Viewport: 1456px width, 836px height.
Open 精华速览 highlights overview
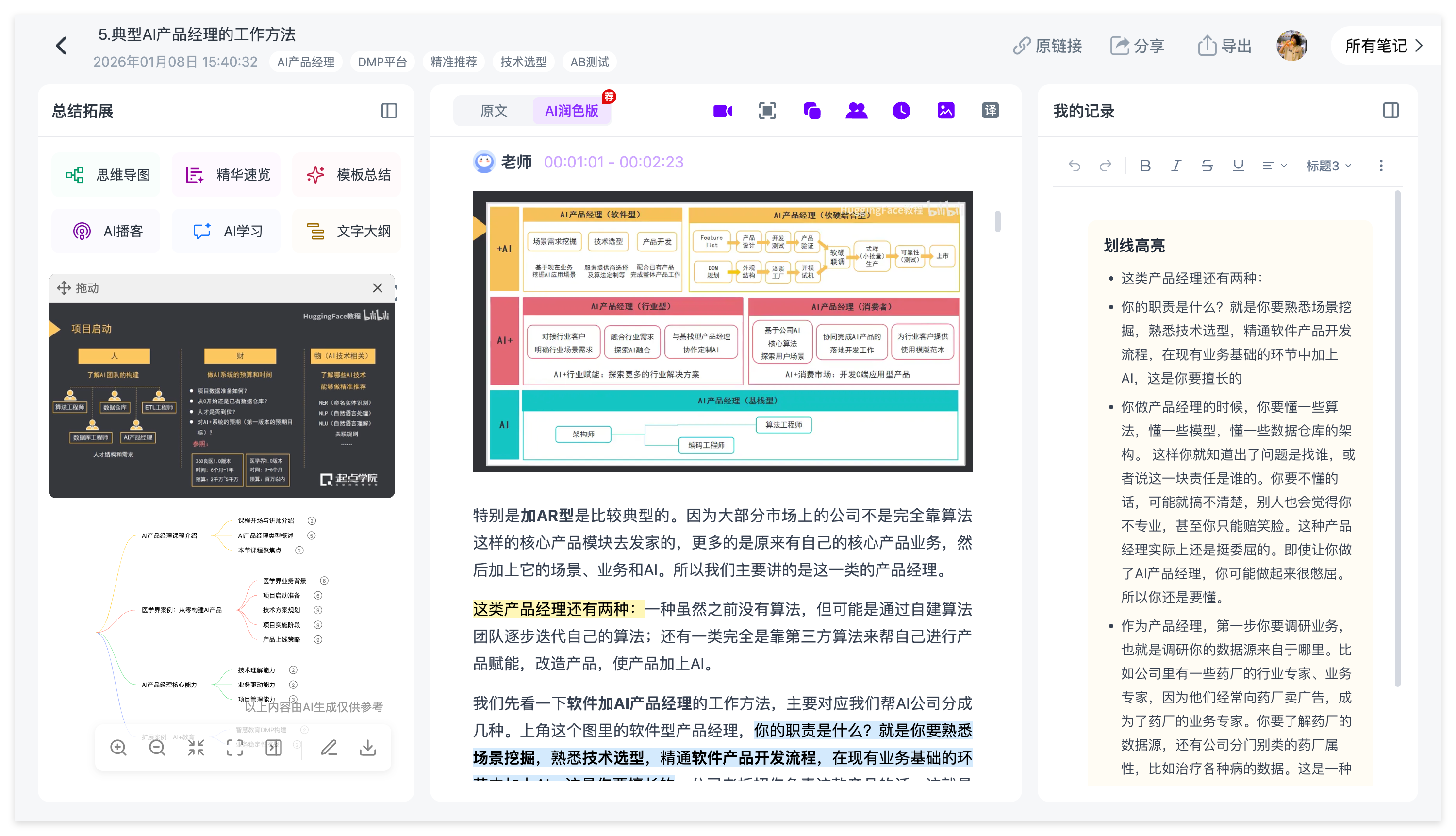(x=227, y=175)
